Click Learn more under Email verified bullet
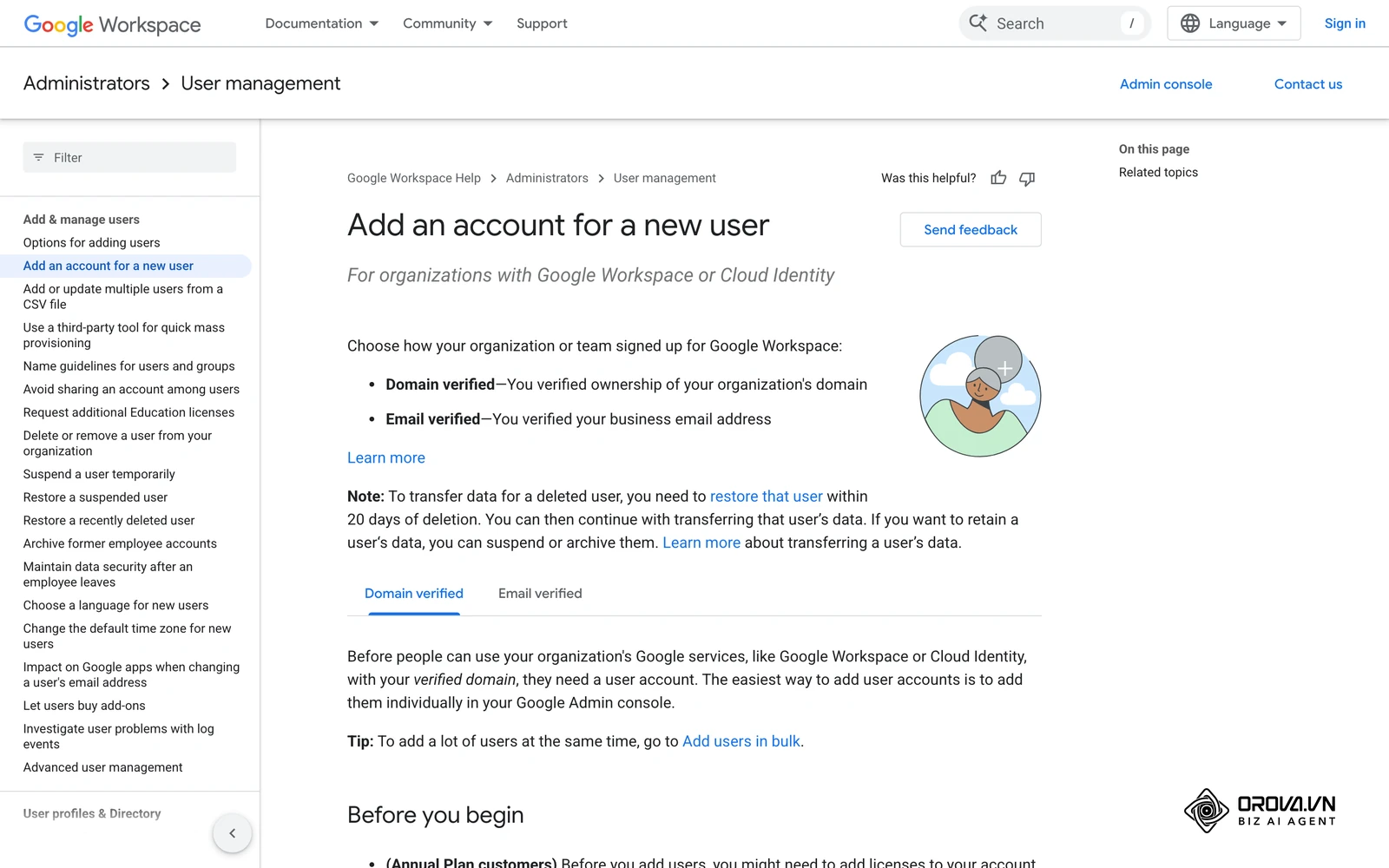 [x=386, y=457]
